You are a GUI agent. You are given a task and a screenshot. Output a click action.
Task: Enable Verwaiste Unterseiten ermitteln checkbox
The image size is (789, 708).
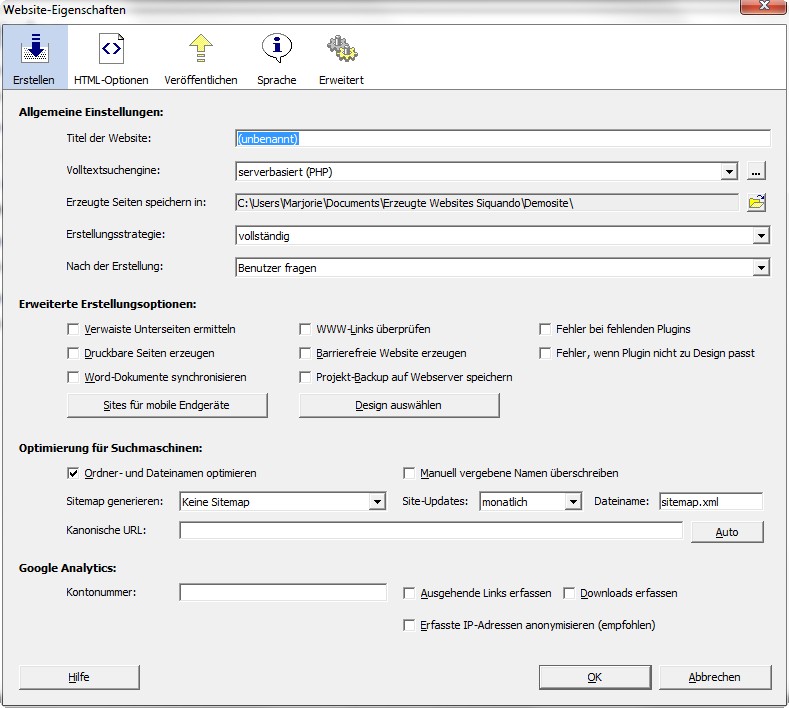coord(73,329)
